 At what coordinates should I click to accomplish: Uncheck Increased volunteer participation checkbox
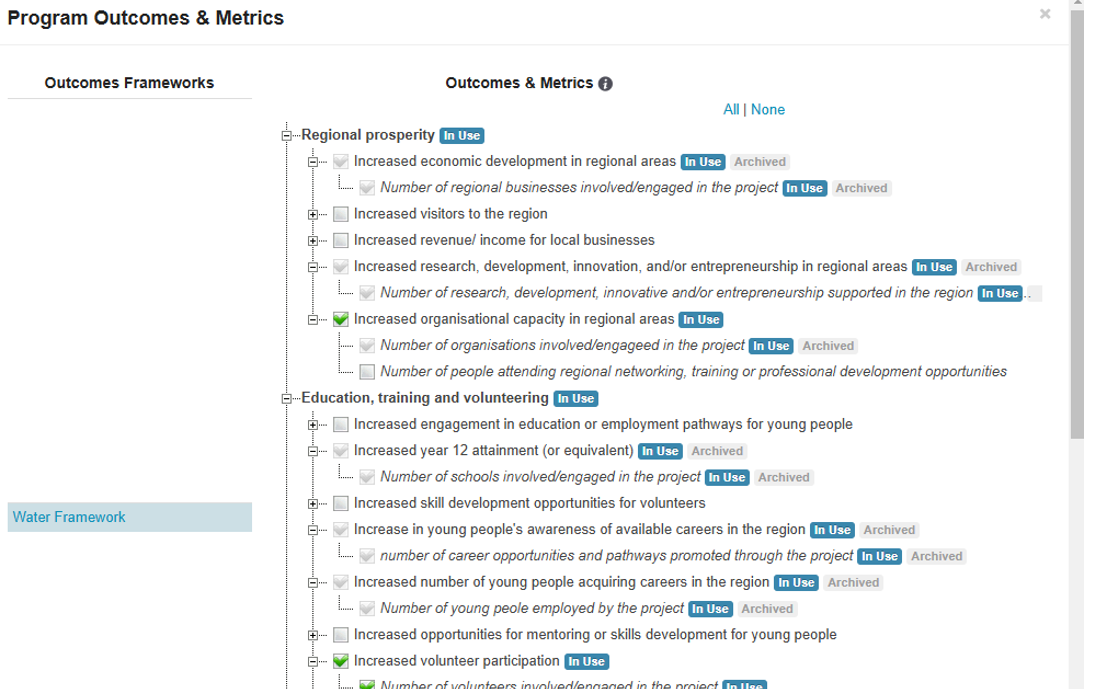click(x=341, y=661)
